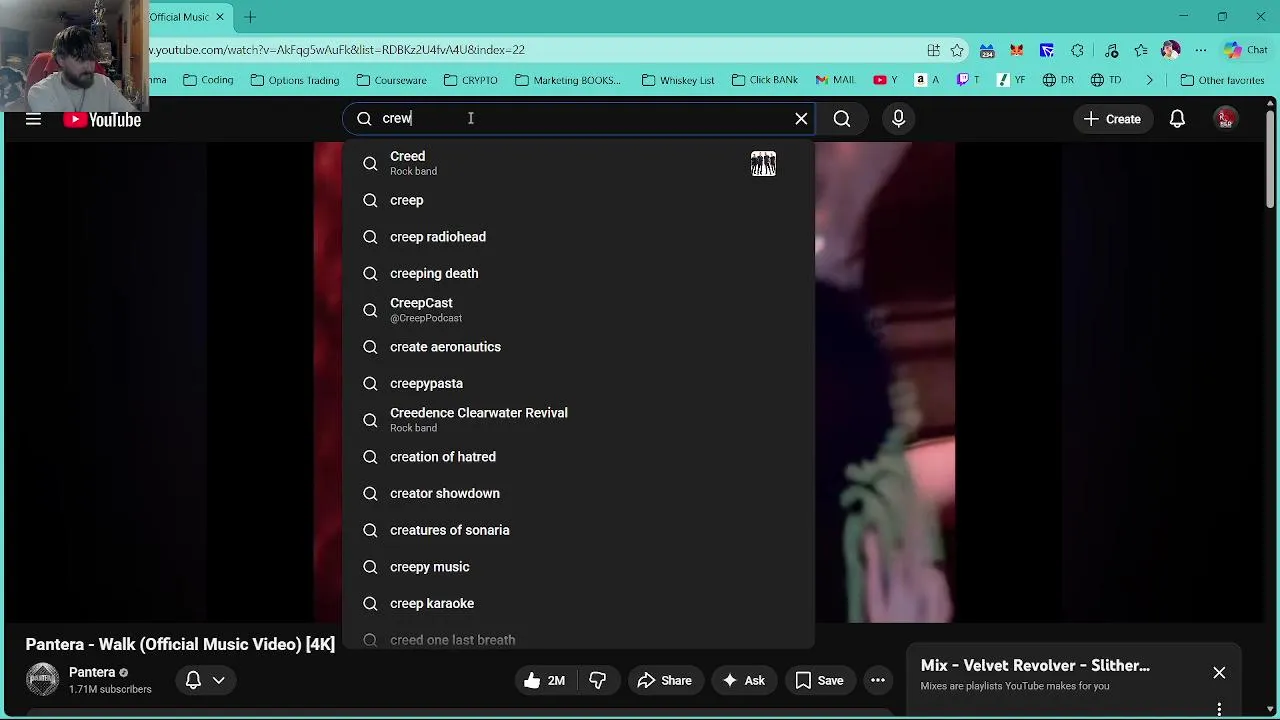Open the Courseware favorites folder
This screenshot has height=720, width=1280.
click(x=392, y=80)
